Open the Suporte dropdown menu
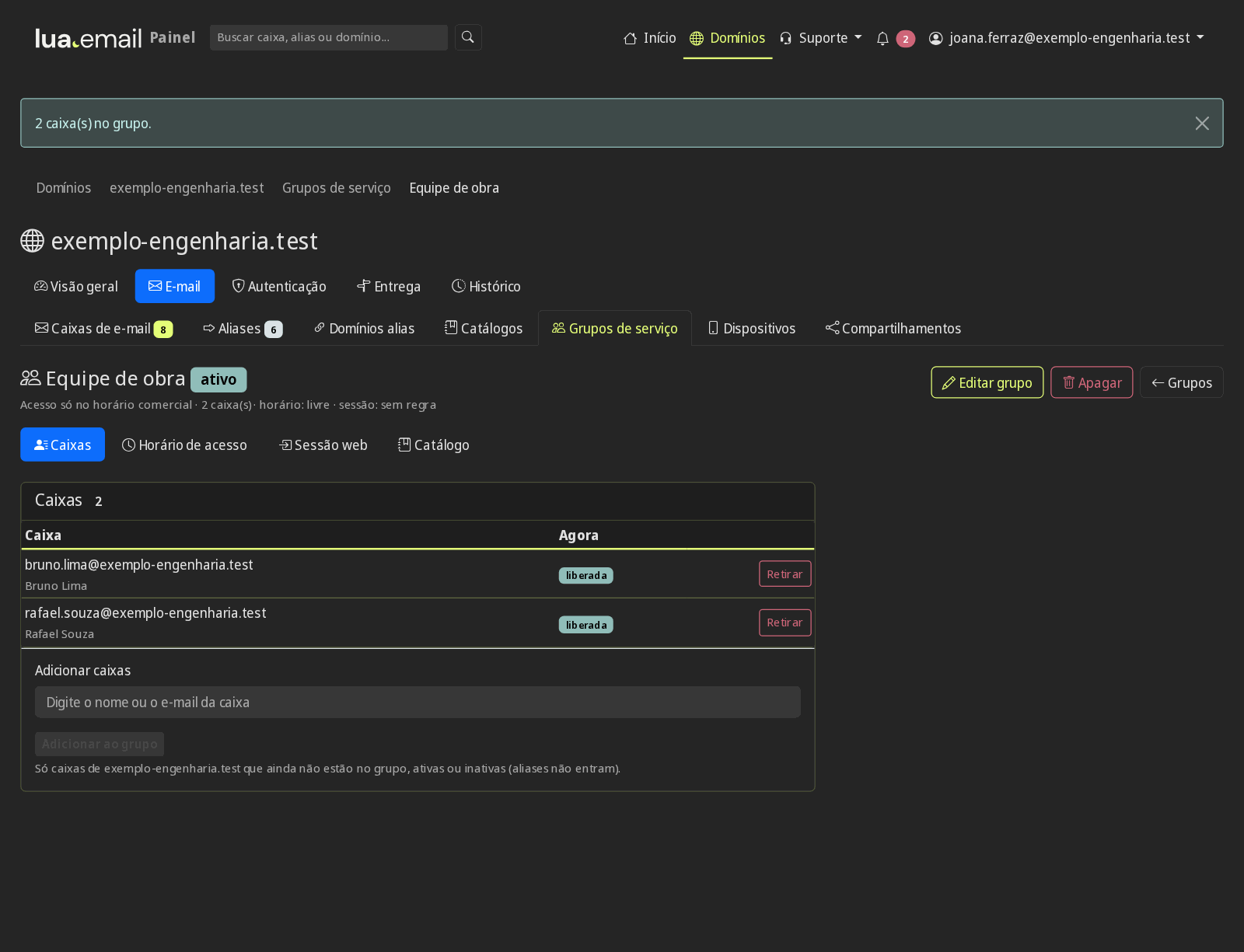This screenshot has height=952, width=1244. pos(820,38)
